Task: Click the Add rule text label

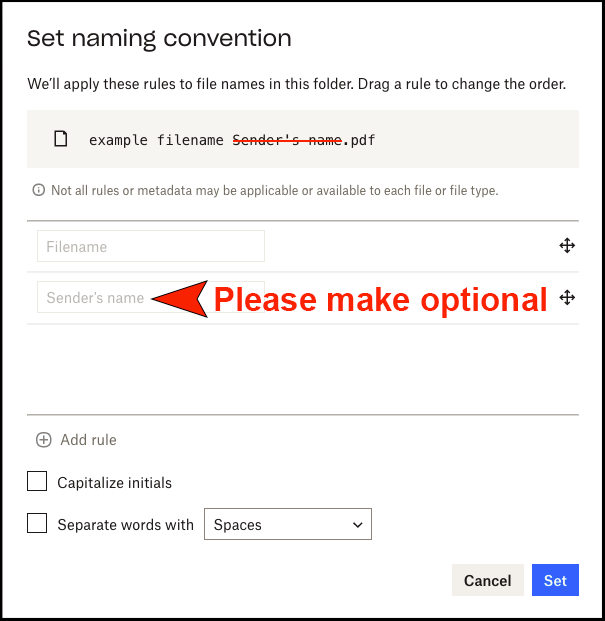Action: pyautogui.click(x=88, y=440)
